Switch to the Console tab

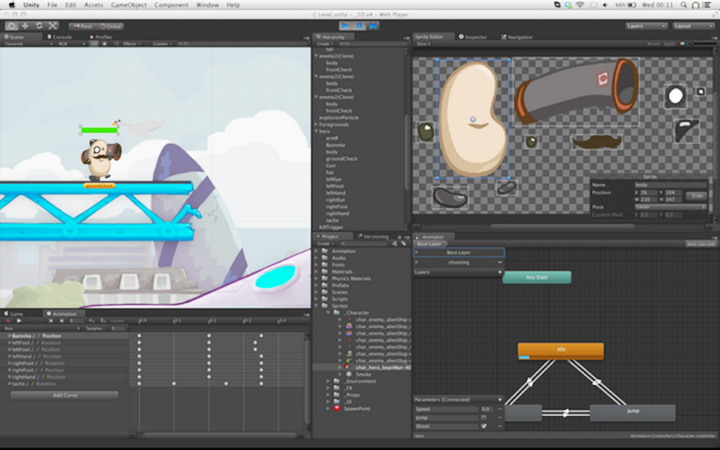(x=60, y=37)
